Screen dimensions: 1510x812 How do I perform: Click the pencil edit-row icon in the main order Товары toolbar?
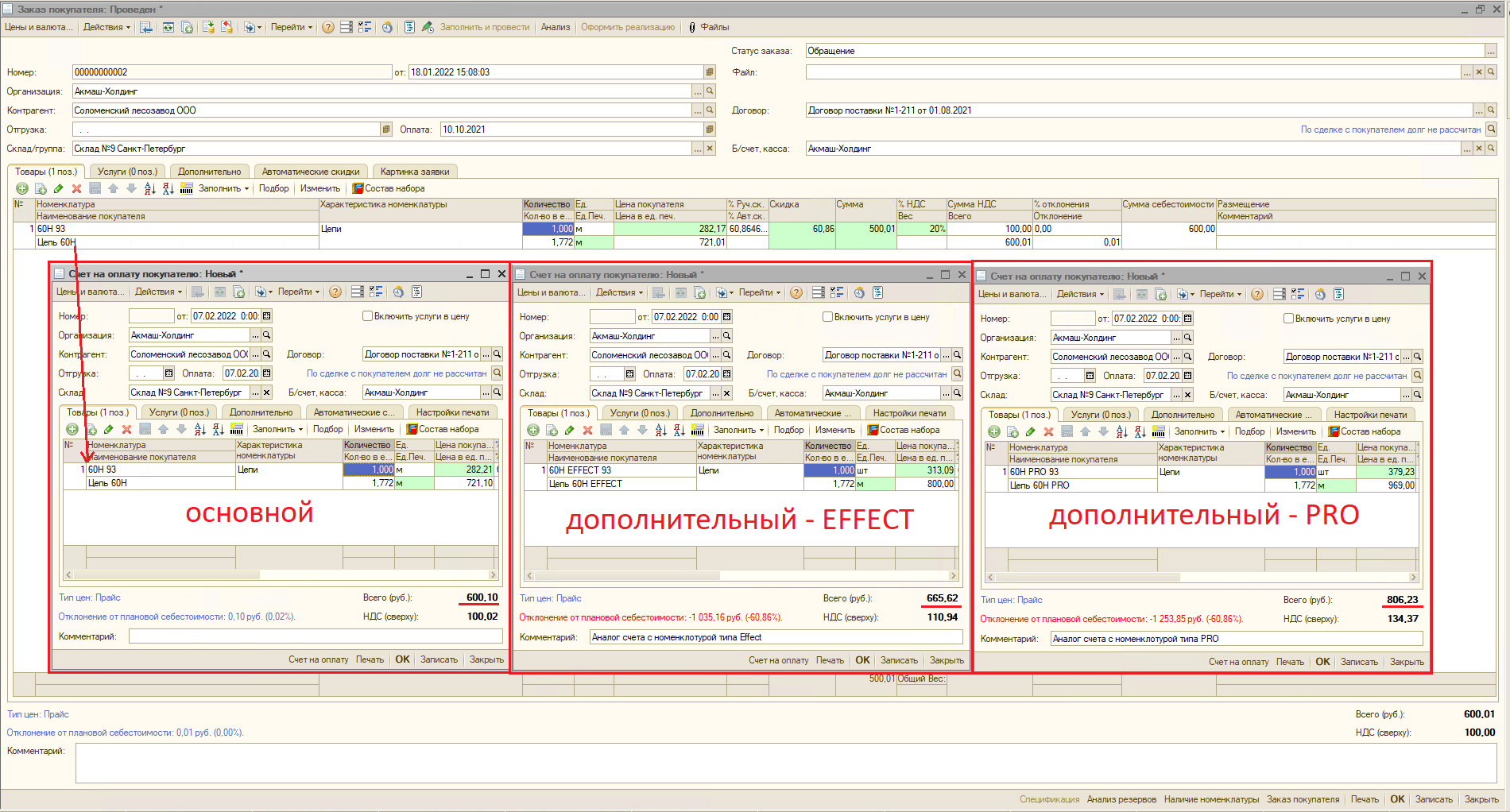pyautogui.click(x=59, y=188)
